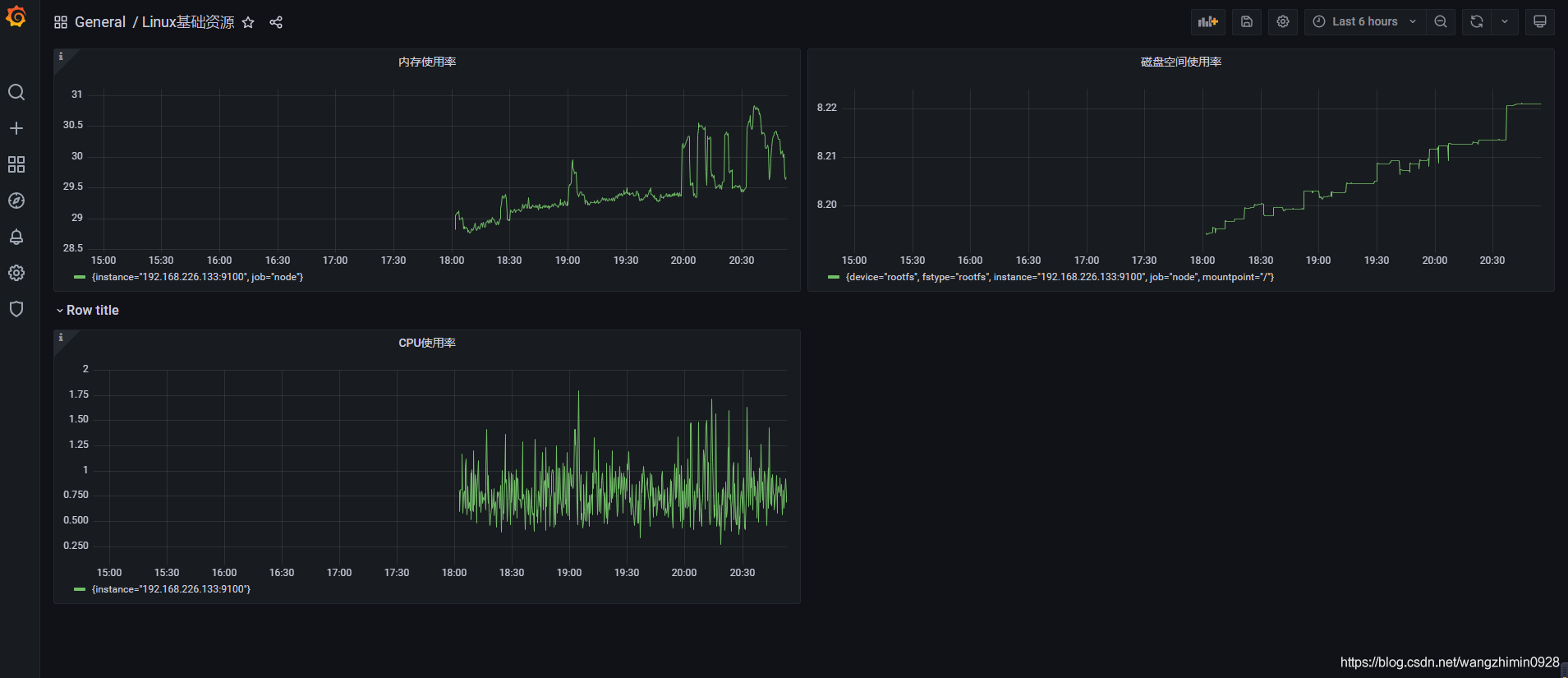
Task: Refresh the dashboard
Action: pos(1477,22)
